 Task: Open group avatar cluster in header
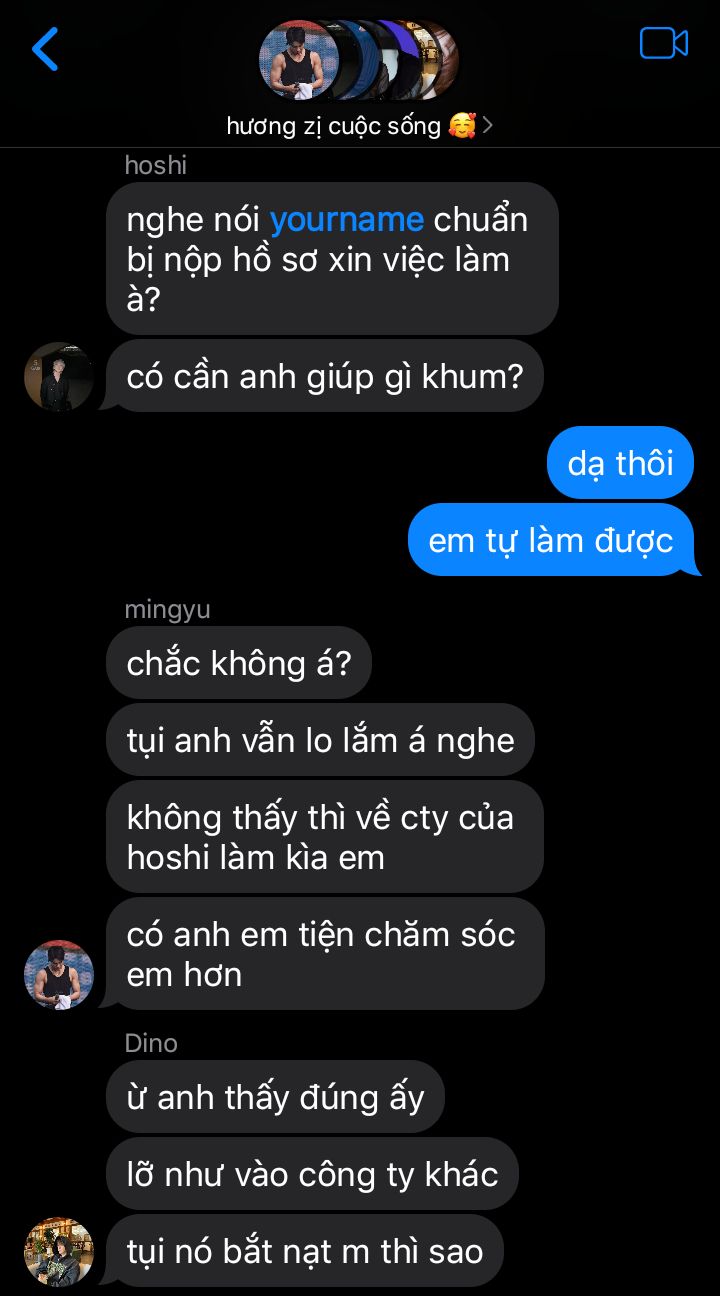[x=358, y=60]
